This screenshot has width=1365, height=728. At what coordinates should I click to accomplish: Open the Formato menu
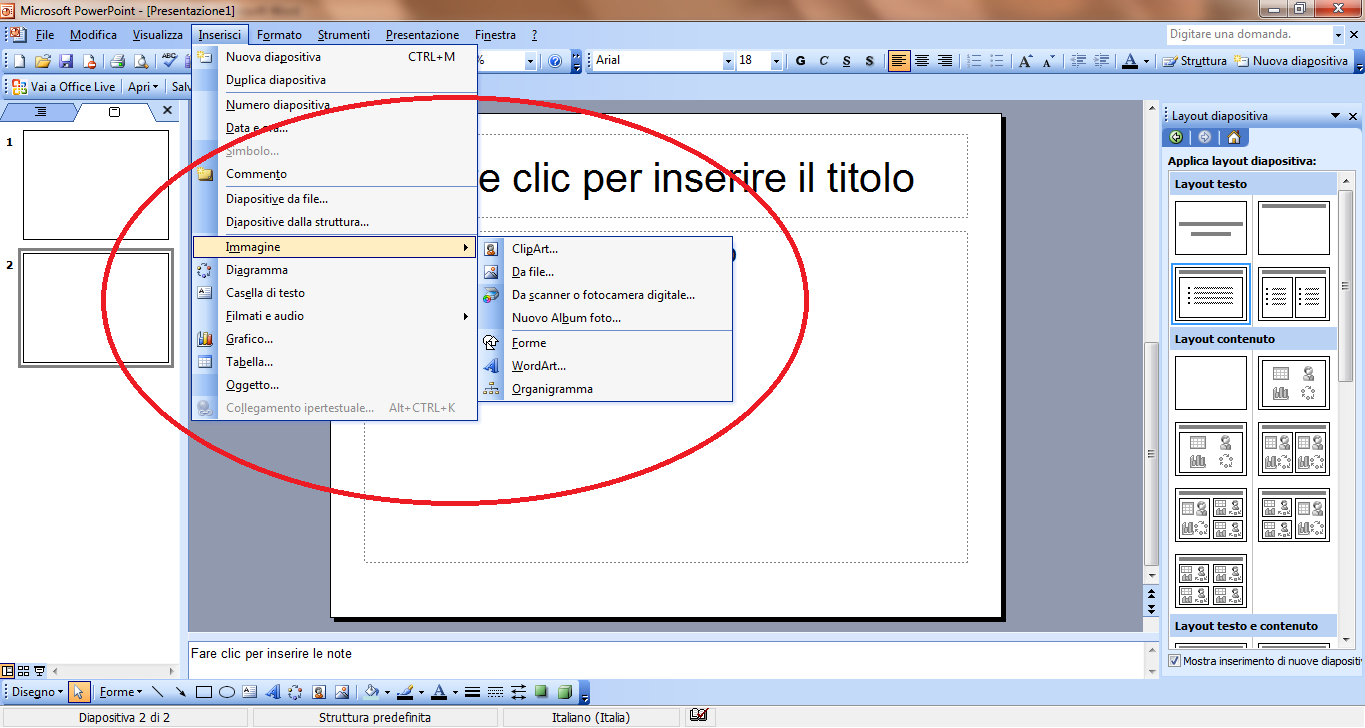pos(279,35)
